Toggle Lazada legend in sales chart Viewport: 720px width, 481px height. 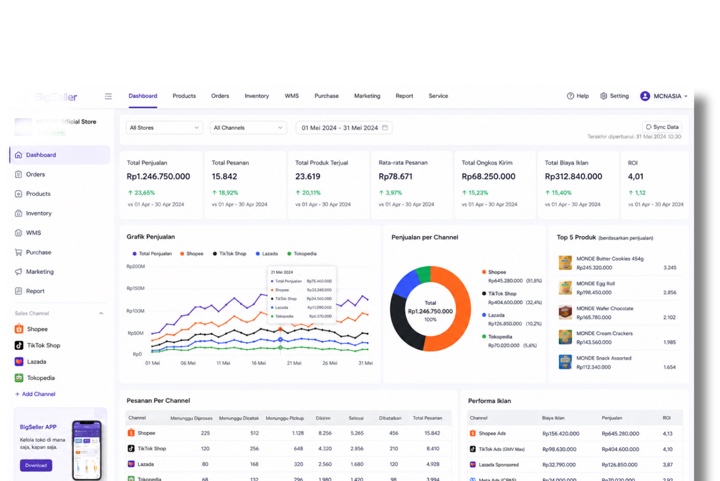[267, 253]
